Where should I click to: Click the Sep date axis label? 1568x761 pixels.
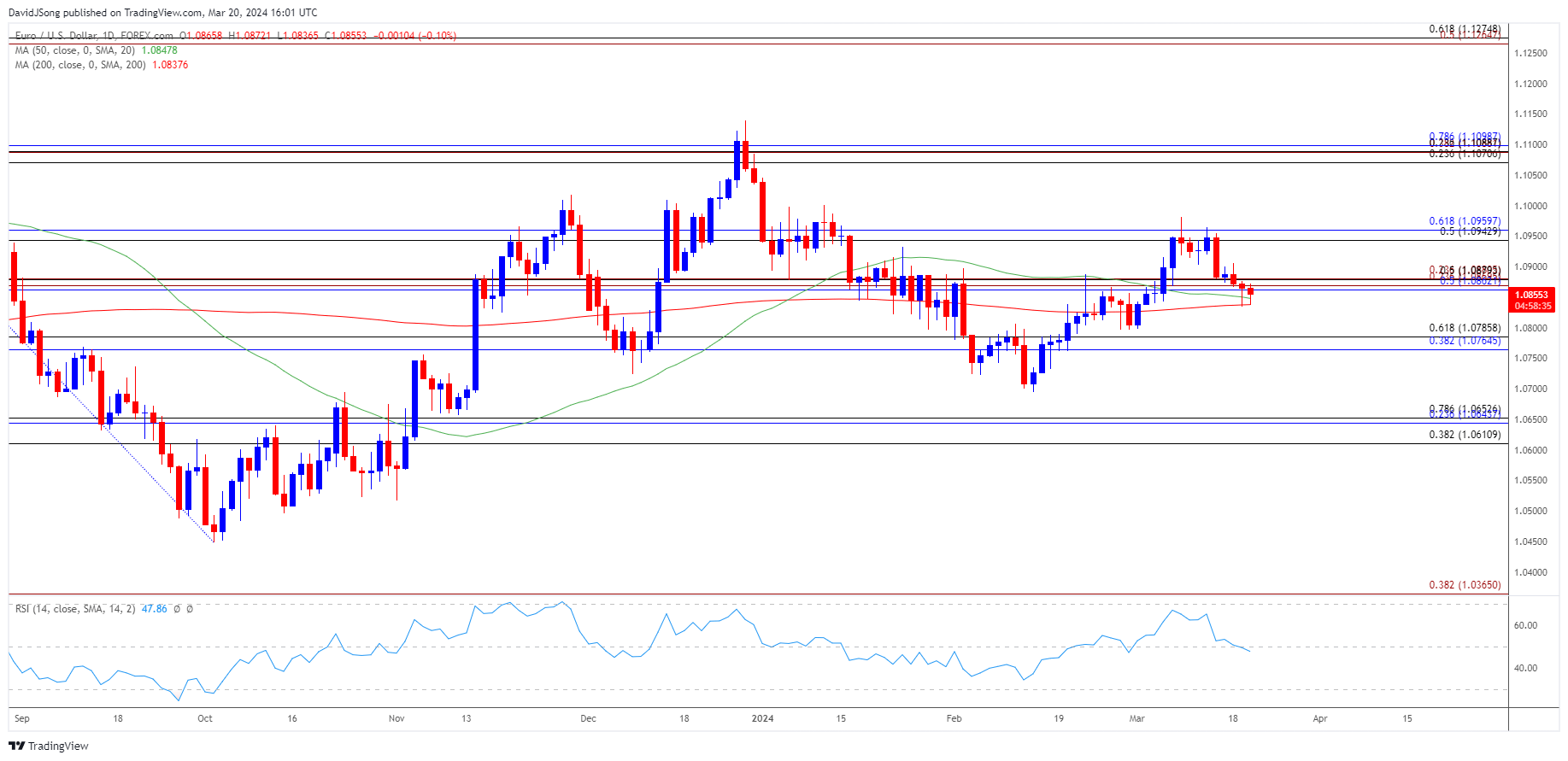click(x=22, y=718)
